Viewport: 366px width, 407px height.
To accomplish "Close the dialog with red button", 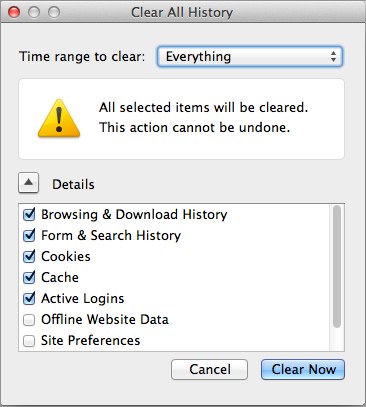I will [14, 12].
